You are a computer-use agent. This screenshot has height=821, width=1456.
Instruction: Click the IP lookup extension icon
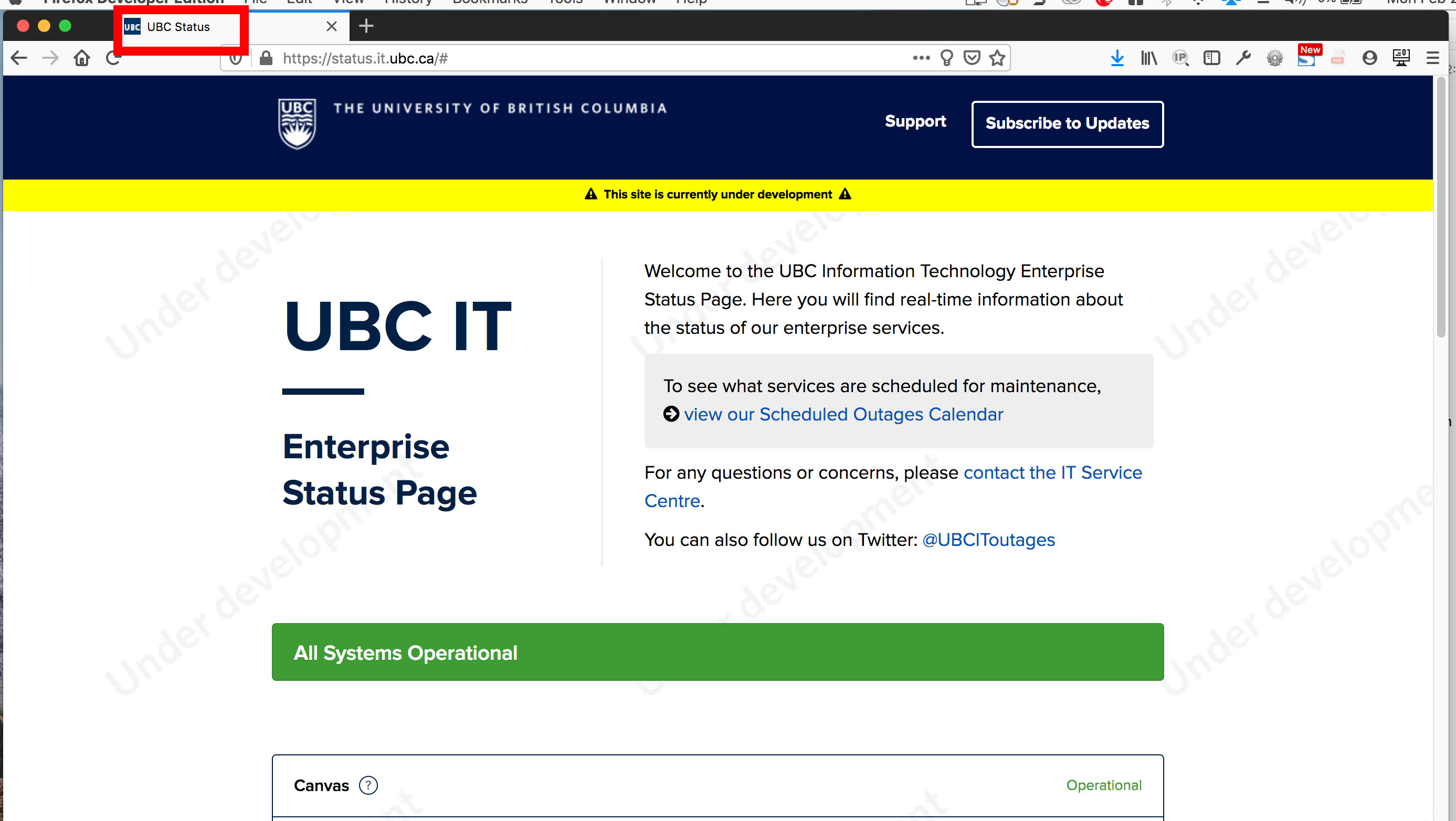tap(1180, 58)
